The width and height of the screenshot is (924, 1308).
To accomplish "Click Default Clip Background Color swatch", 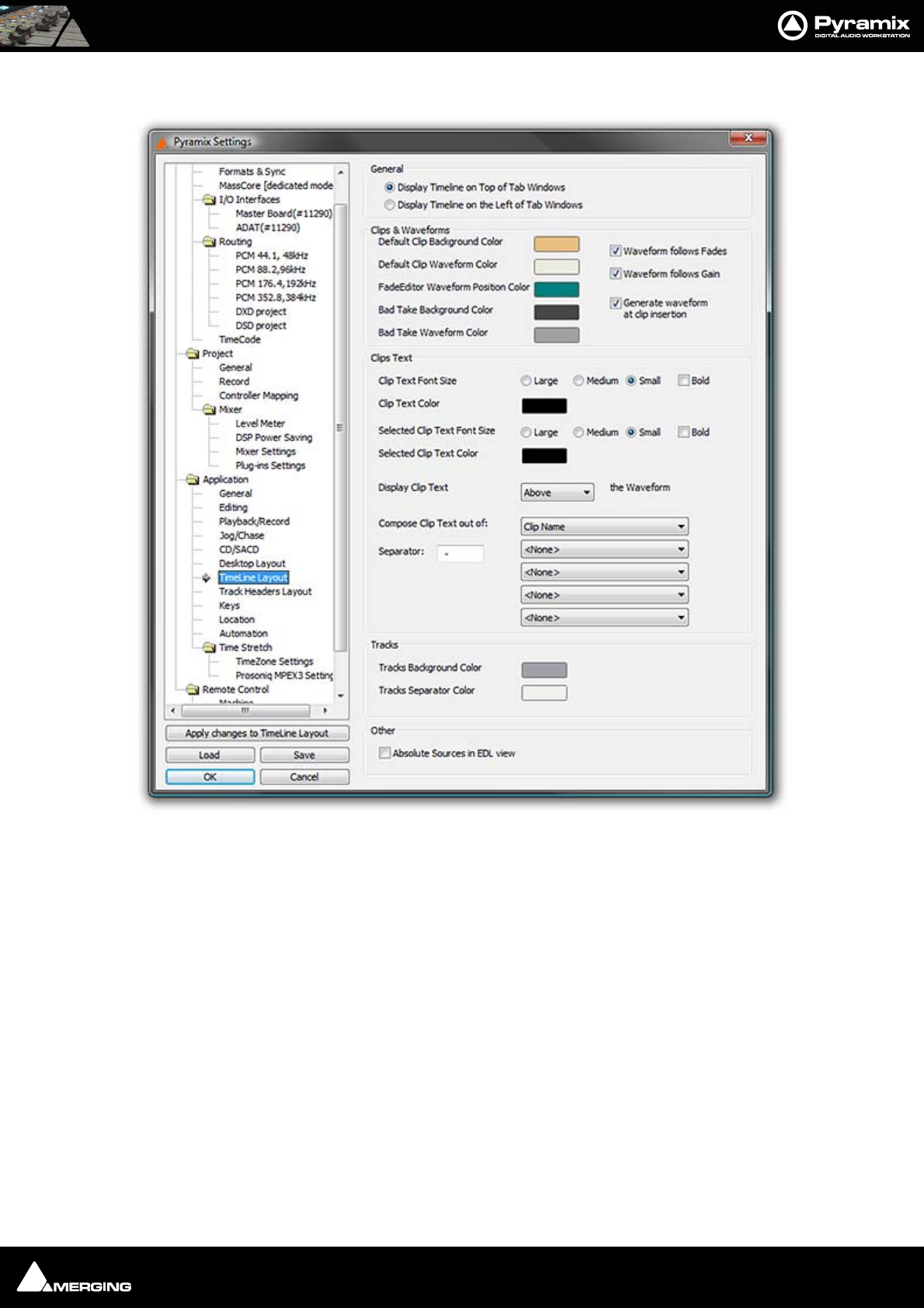I will [557, 244].
